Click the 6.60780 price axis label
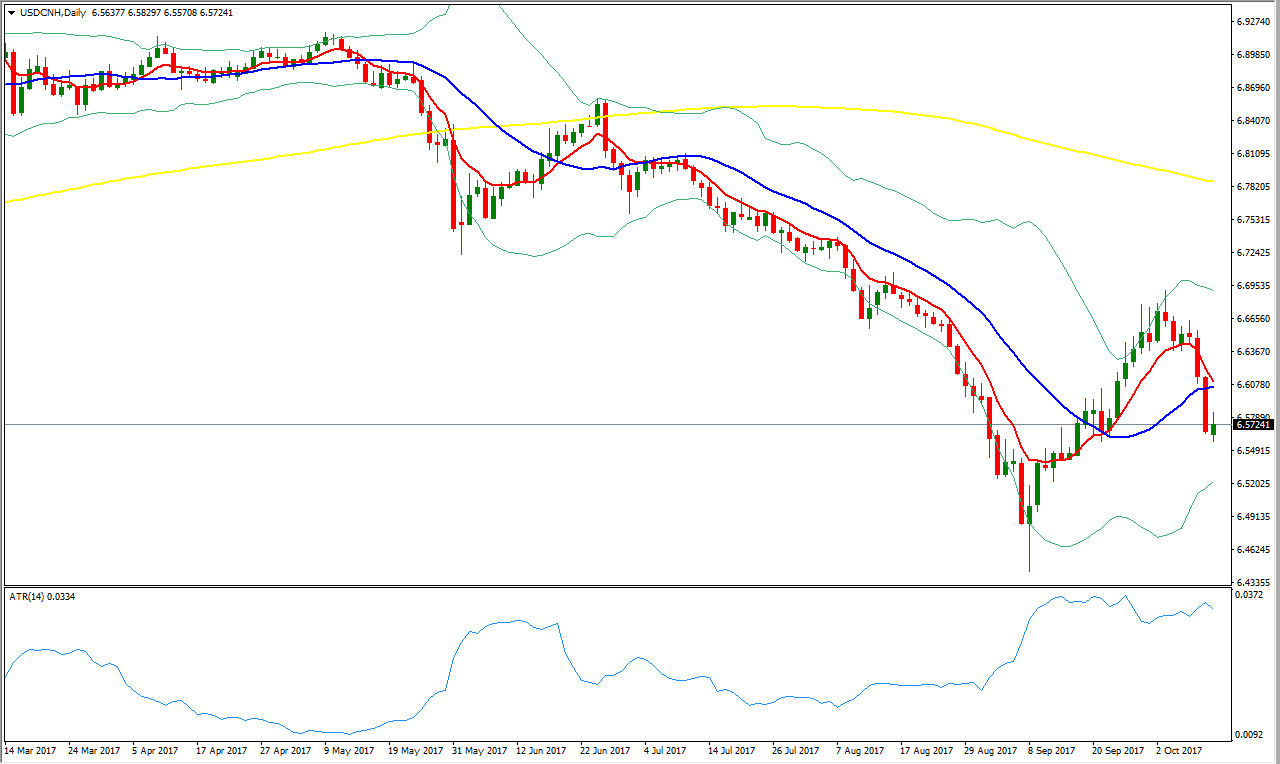 1254,384
